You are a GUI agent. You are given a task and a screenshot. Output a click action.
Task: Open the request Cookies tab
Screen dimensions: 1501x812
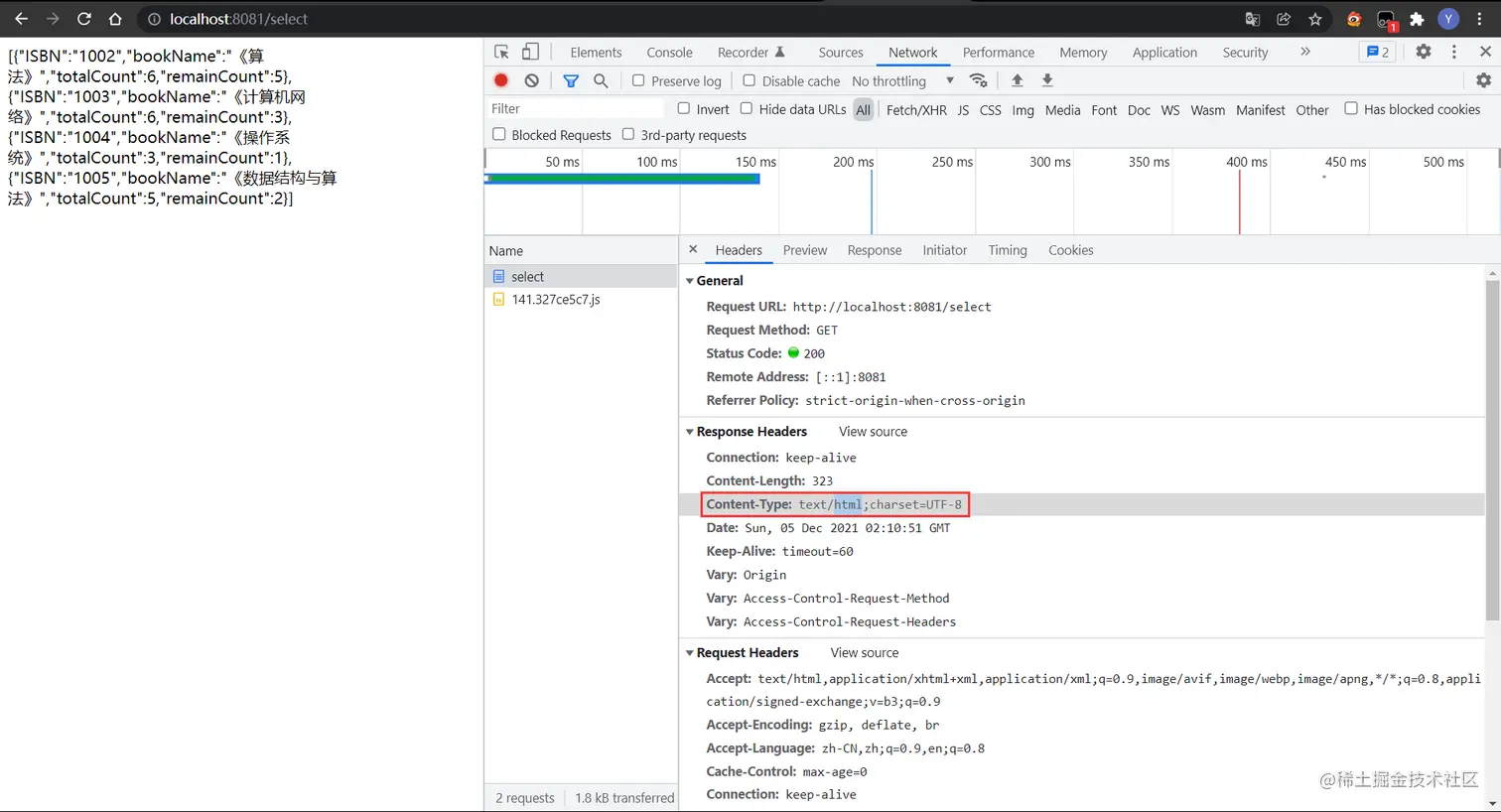point(1071,250)
